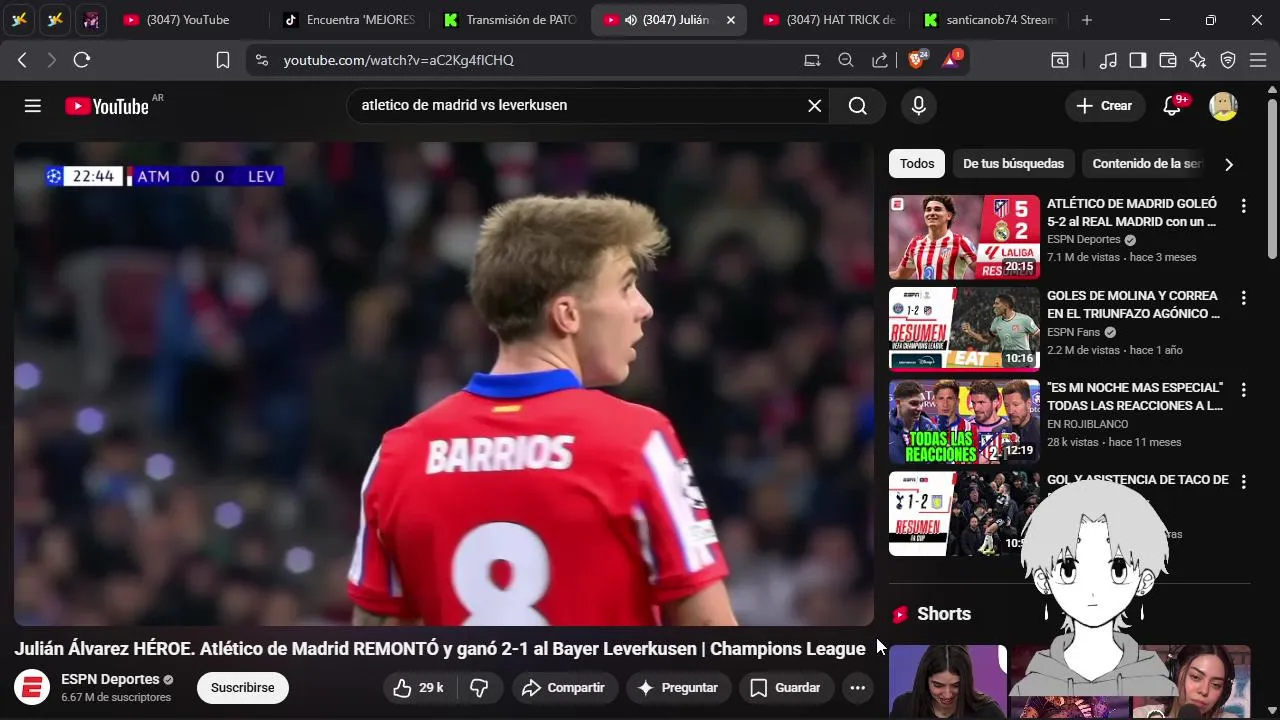Open the TODAS LAS REACCIONES thumbnail

coord(964,421)
